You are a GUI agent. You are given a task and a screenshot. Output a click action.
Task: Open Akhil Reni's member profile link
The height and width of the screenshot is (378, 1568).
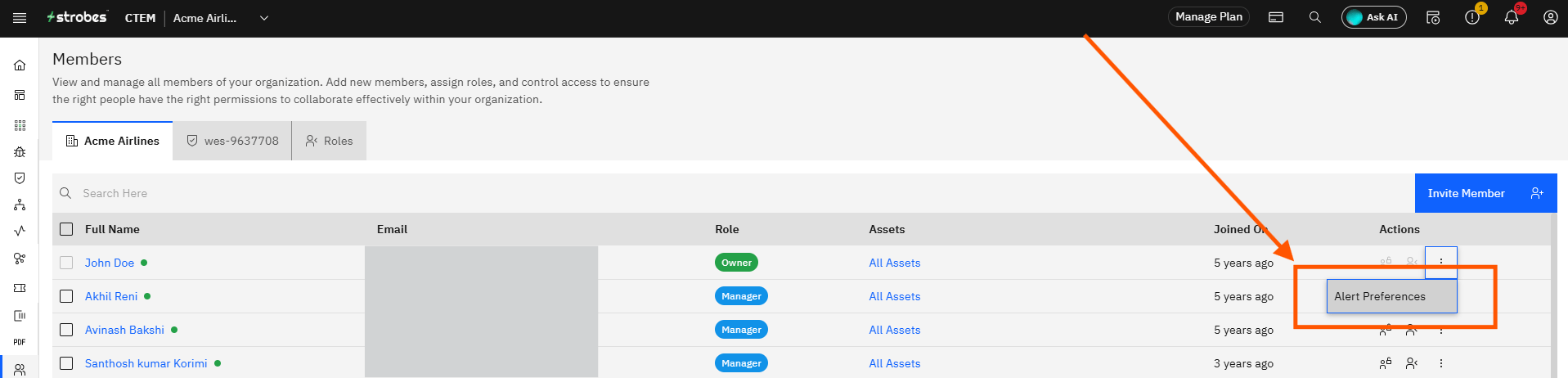111,296
